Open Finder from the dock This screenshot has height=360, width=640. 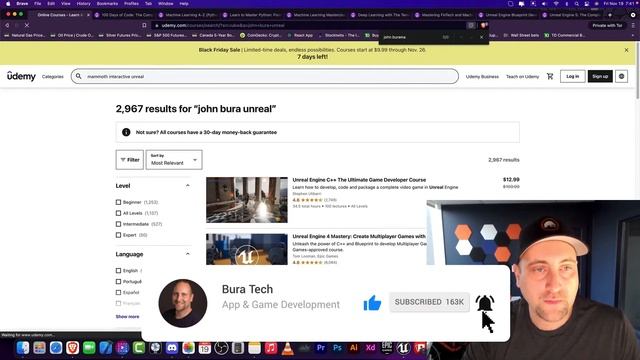[x=23, y=348]
